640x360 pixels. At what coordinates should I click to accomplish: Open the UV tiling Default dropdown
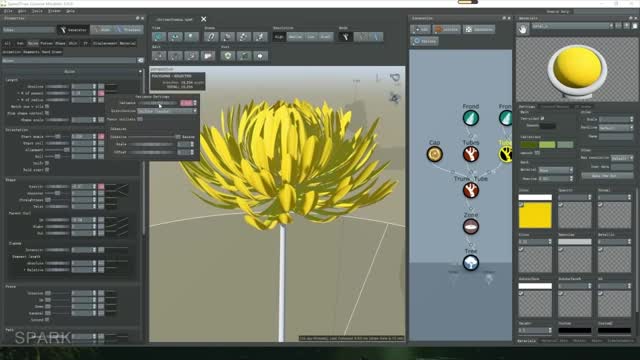616,128
